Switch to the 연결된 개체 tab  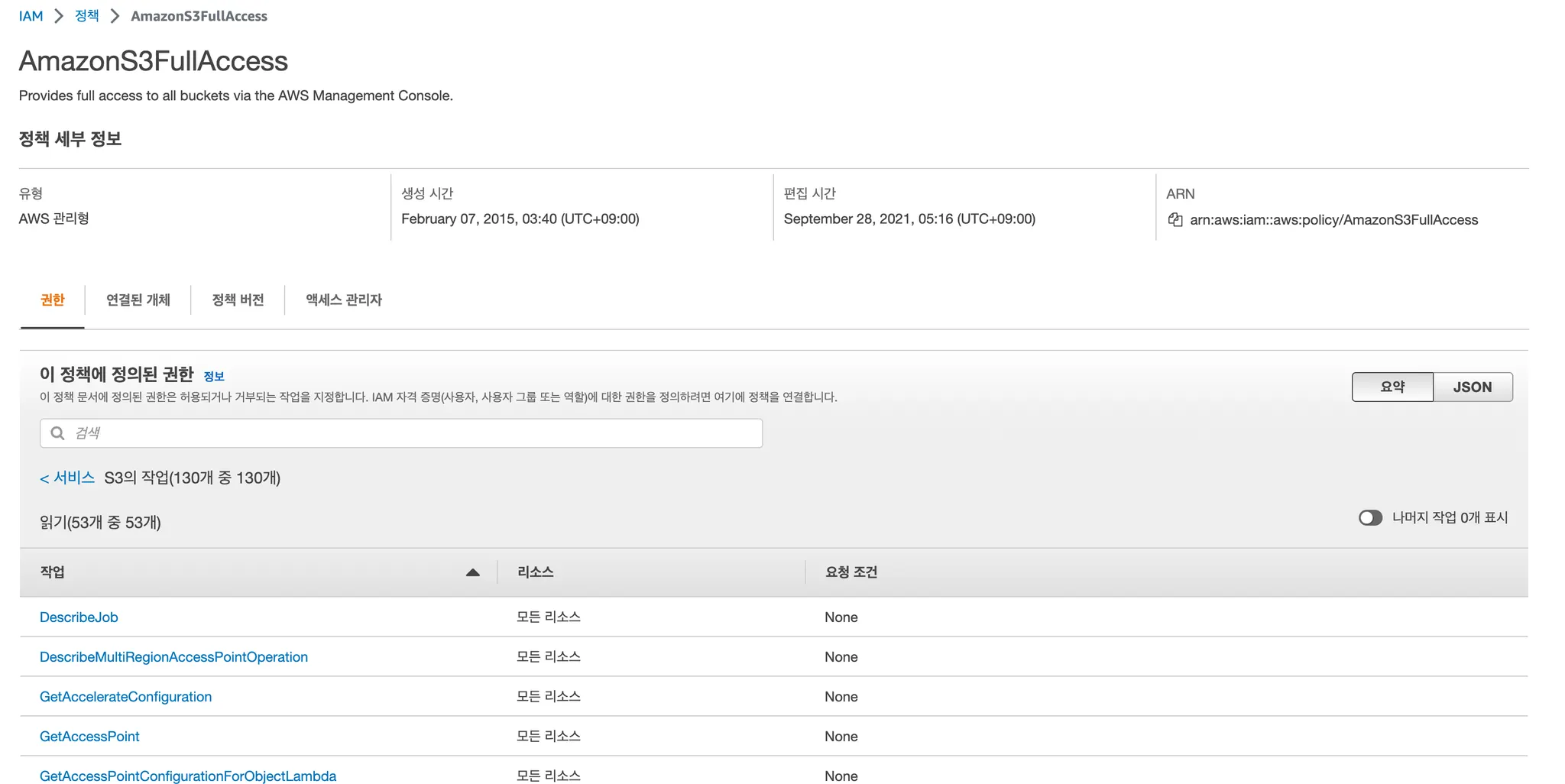(x=138, y=300)
